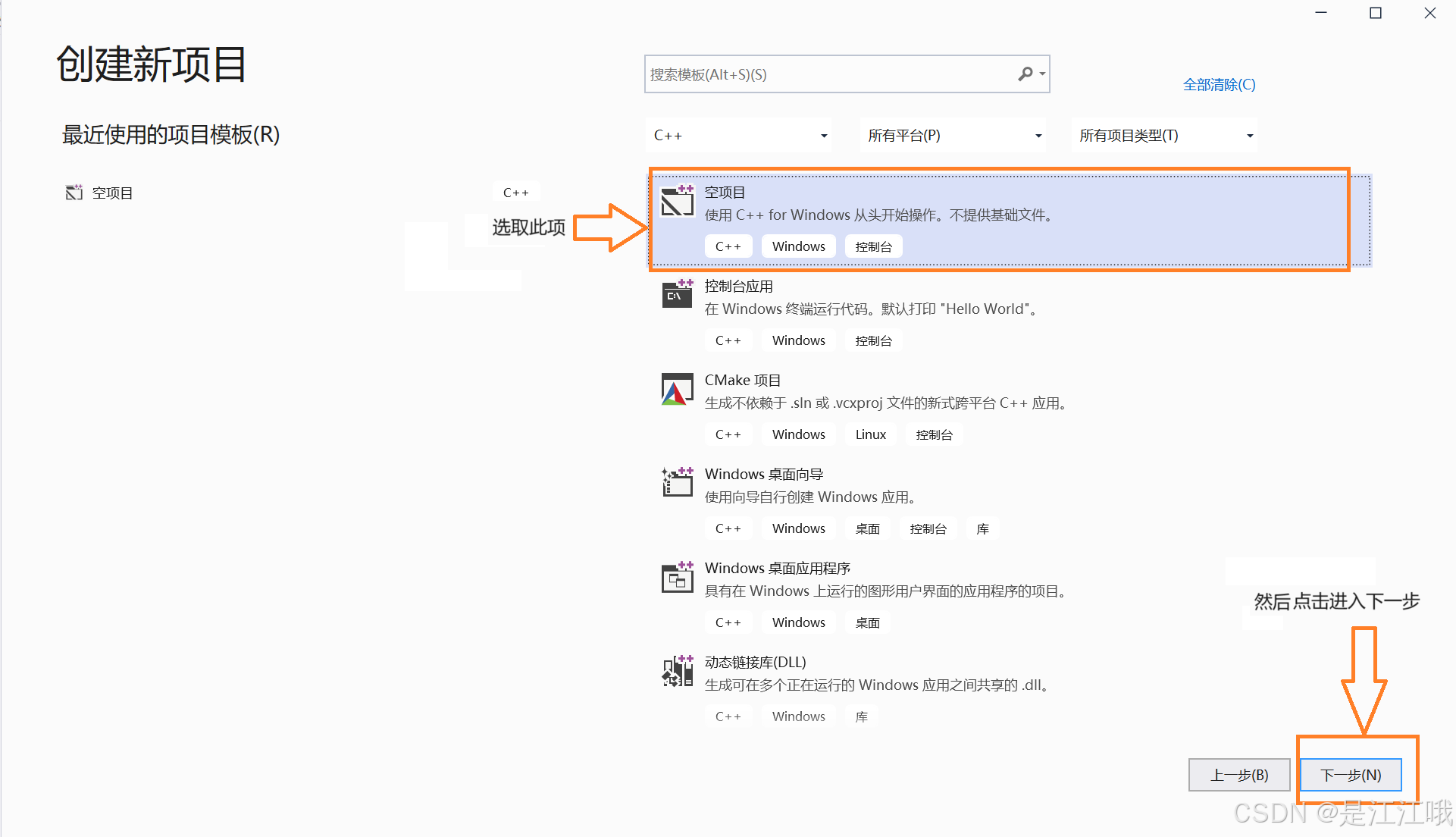Expand the search box dropdown arrow
This screenshot has width=1456, height=837.
click(x=1043, y=74)
